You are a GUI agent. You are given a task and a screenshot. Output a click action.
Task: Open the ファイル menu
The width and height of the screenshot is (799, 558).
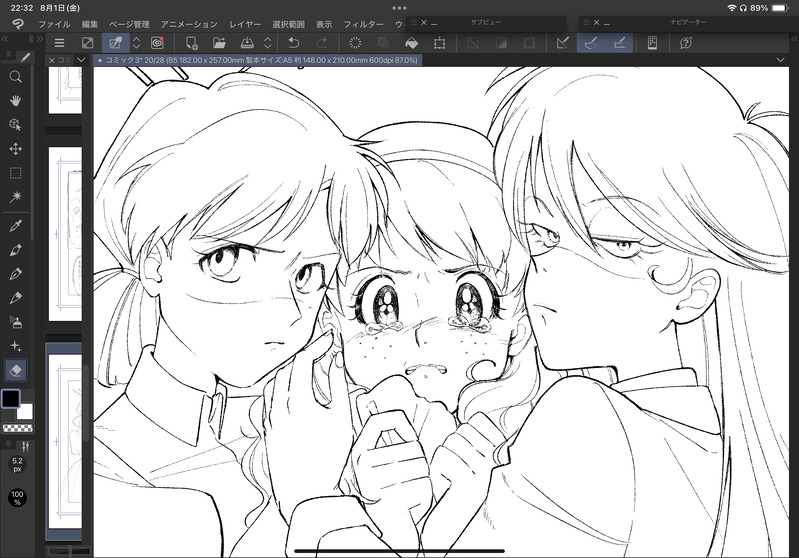55,24
